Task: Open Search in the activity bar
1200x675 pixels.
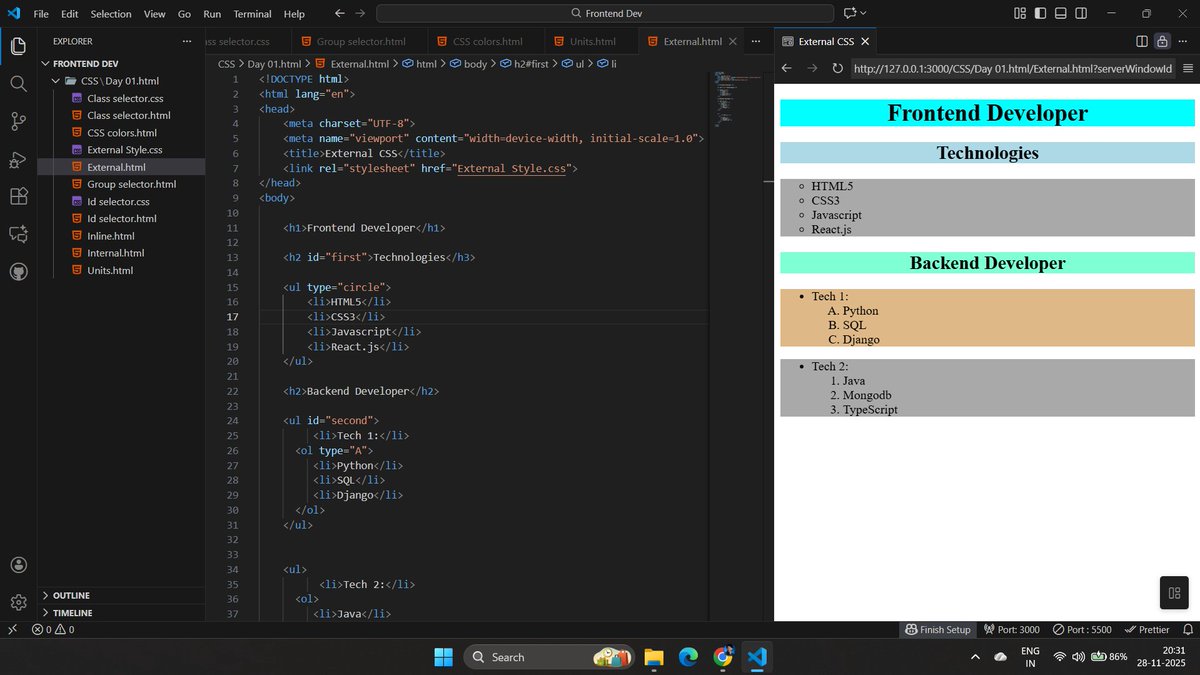Action: coord(18,84)
